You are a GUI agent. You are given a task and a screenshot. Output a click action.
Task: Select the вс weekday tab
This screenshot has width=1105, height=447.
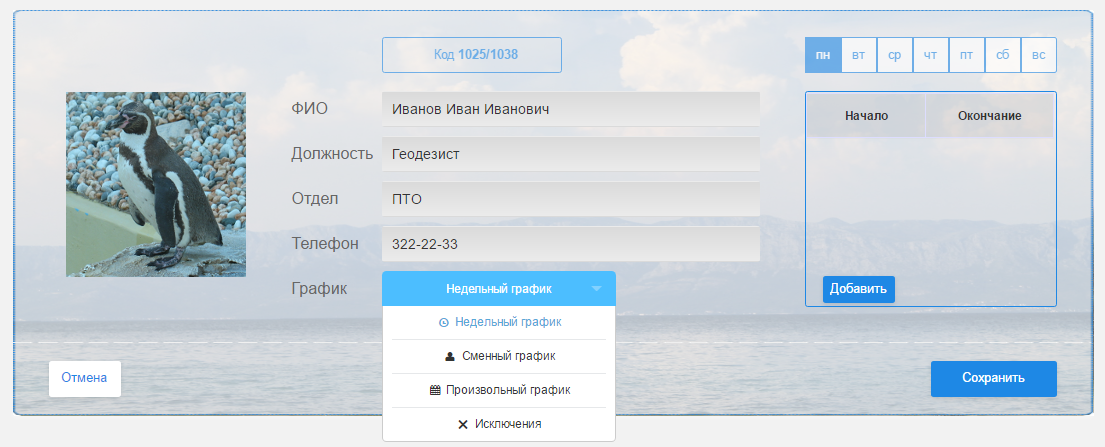[x=1039, y=55]
